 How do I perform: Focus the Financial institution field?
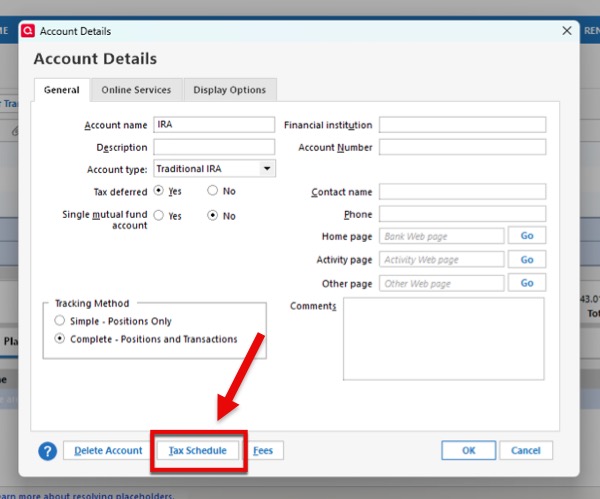[x=462, y=125]
